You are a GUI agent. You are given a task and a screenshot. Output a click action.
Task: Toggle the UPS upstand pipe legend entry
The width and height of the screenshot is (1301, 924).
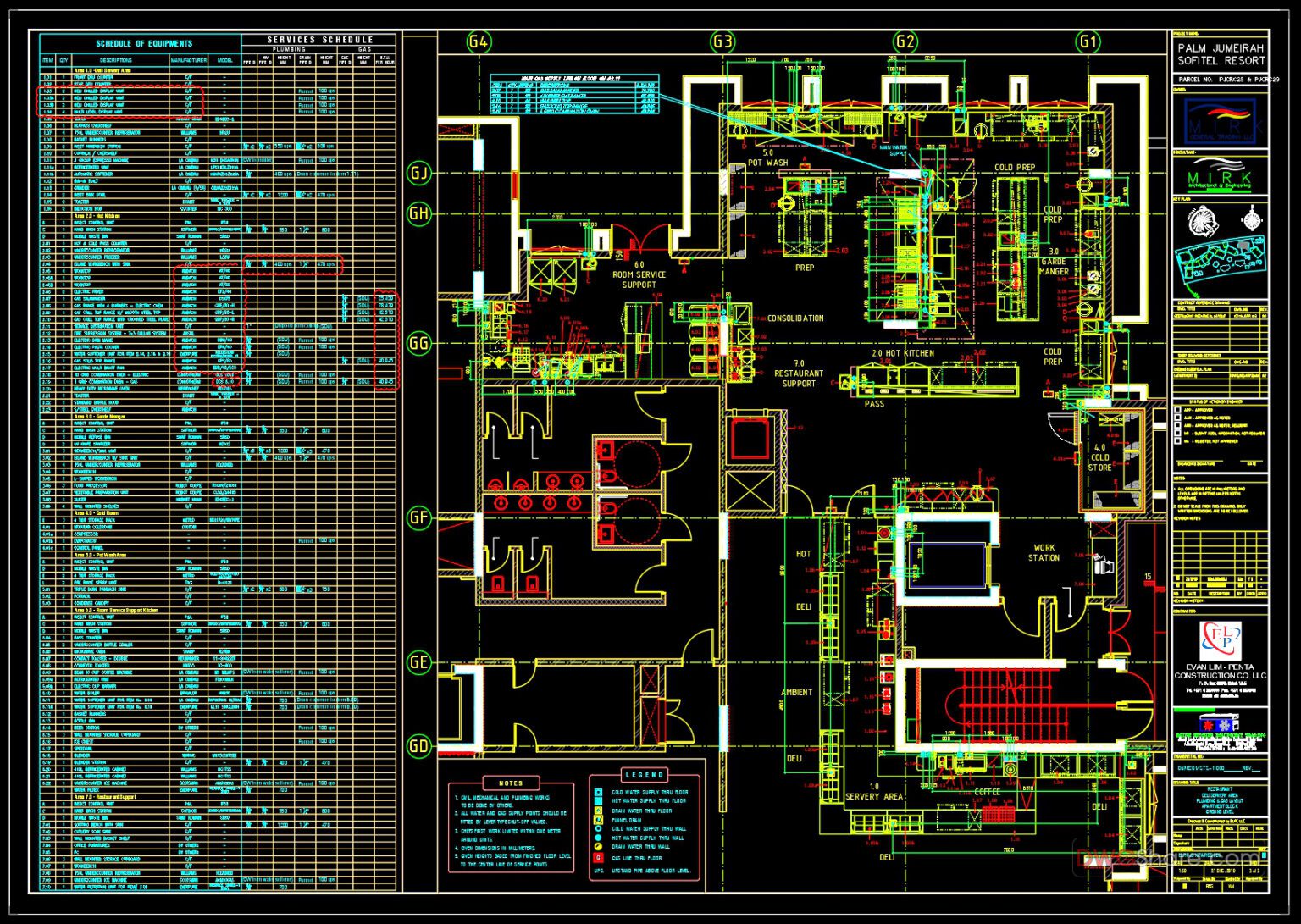(599, 871)
